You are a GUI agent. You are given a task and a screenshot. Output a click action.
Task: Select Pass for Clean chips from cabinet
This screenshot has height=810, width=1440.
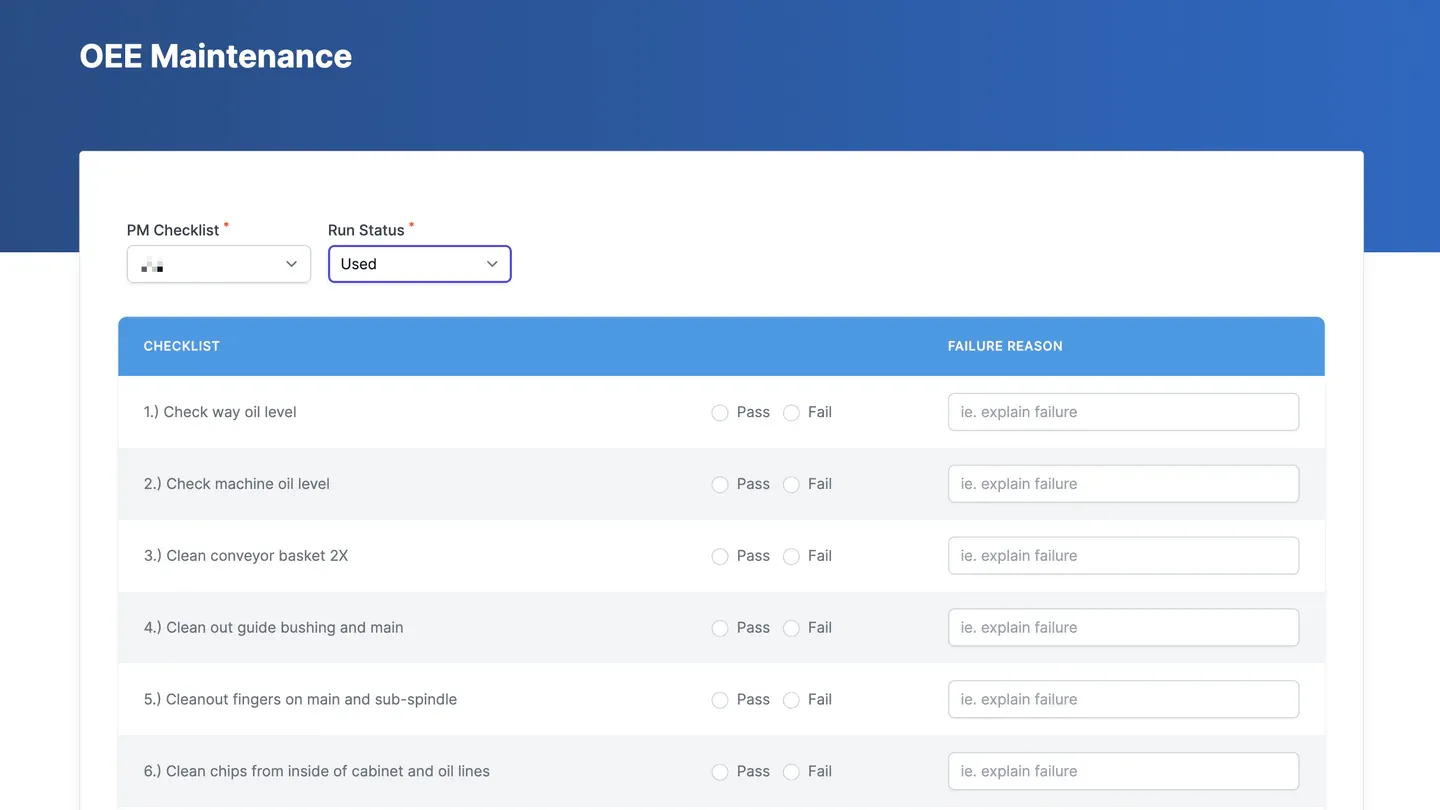(720, 773)
